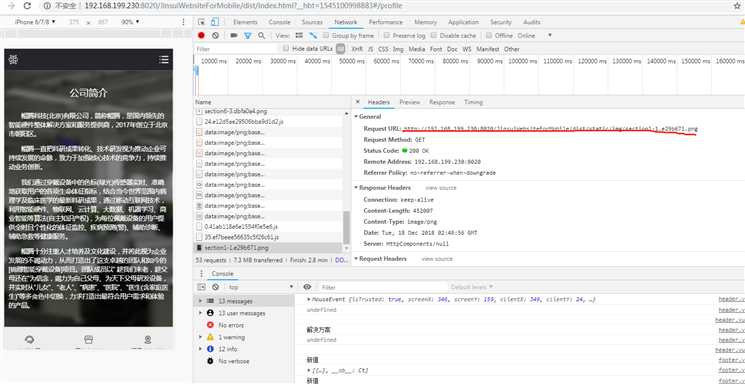Open the mobile page hamburger menu

pos(164,59)
